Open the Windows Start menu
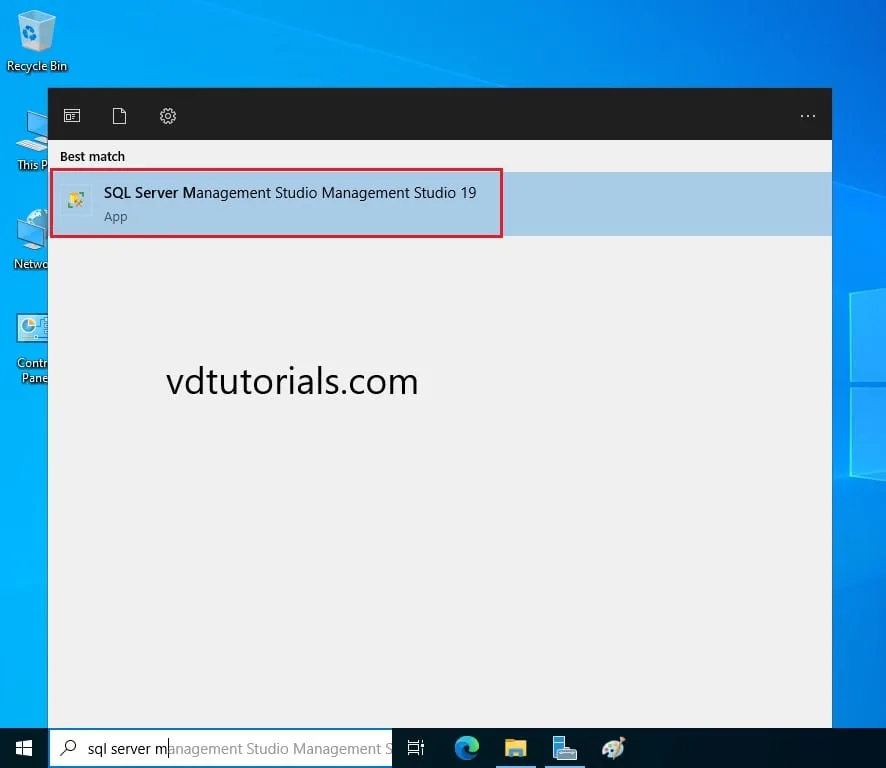 (24, 748)
